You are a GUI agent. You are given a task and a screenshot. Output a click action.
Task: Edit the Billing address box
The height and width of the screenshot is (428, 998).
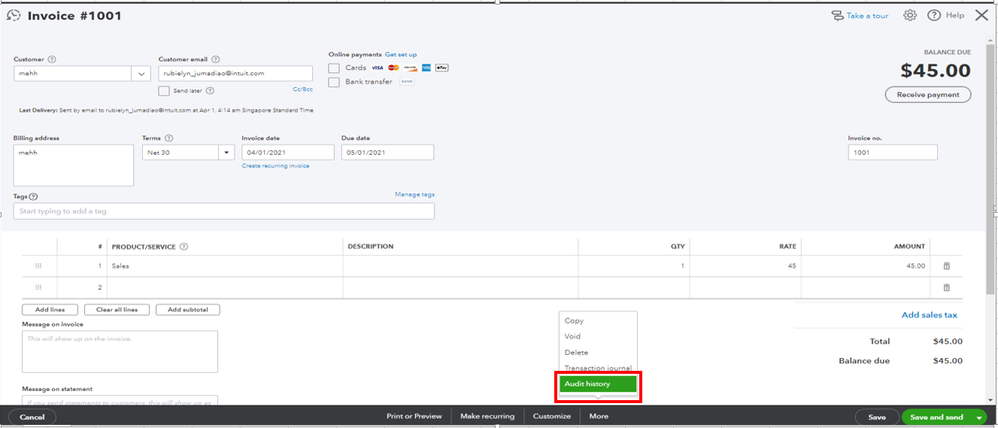[73, 166]
